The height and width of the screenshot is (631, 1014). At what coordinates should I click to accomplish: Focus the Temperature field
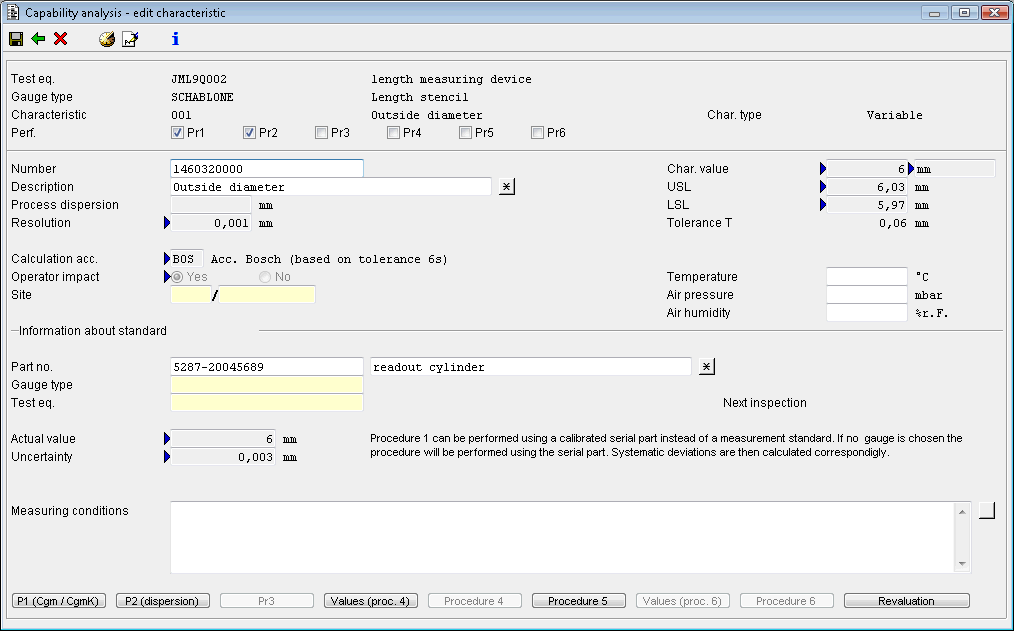point(867,277)
